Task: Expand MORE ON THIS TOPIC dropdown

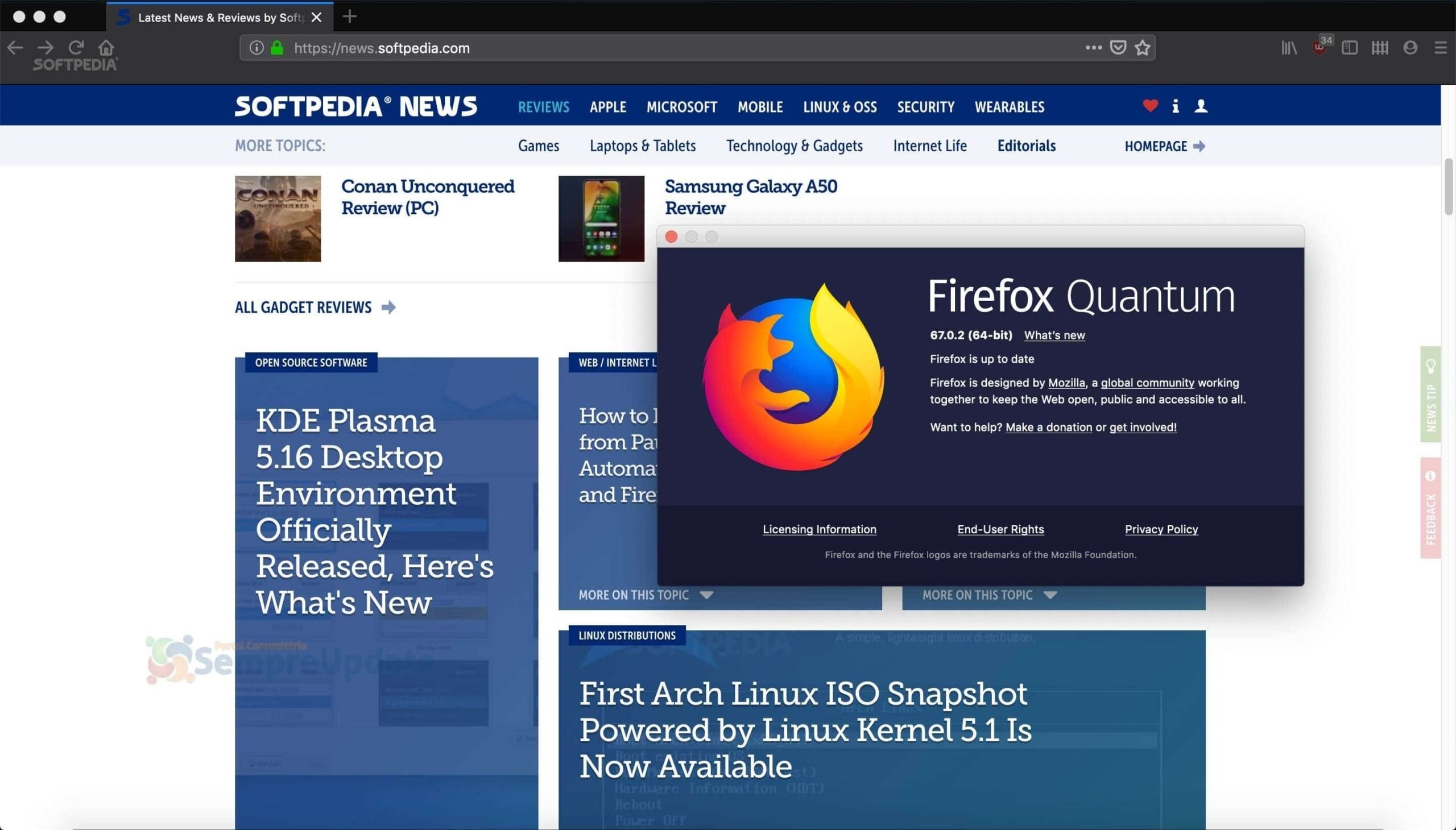Action: click(644, 595)
